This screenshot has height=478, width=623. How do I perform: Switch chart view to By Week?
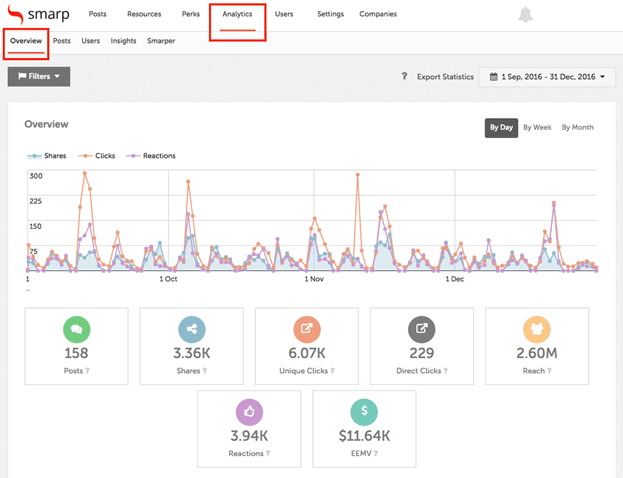[x=537, y=127]
